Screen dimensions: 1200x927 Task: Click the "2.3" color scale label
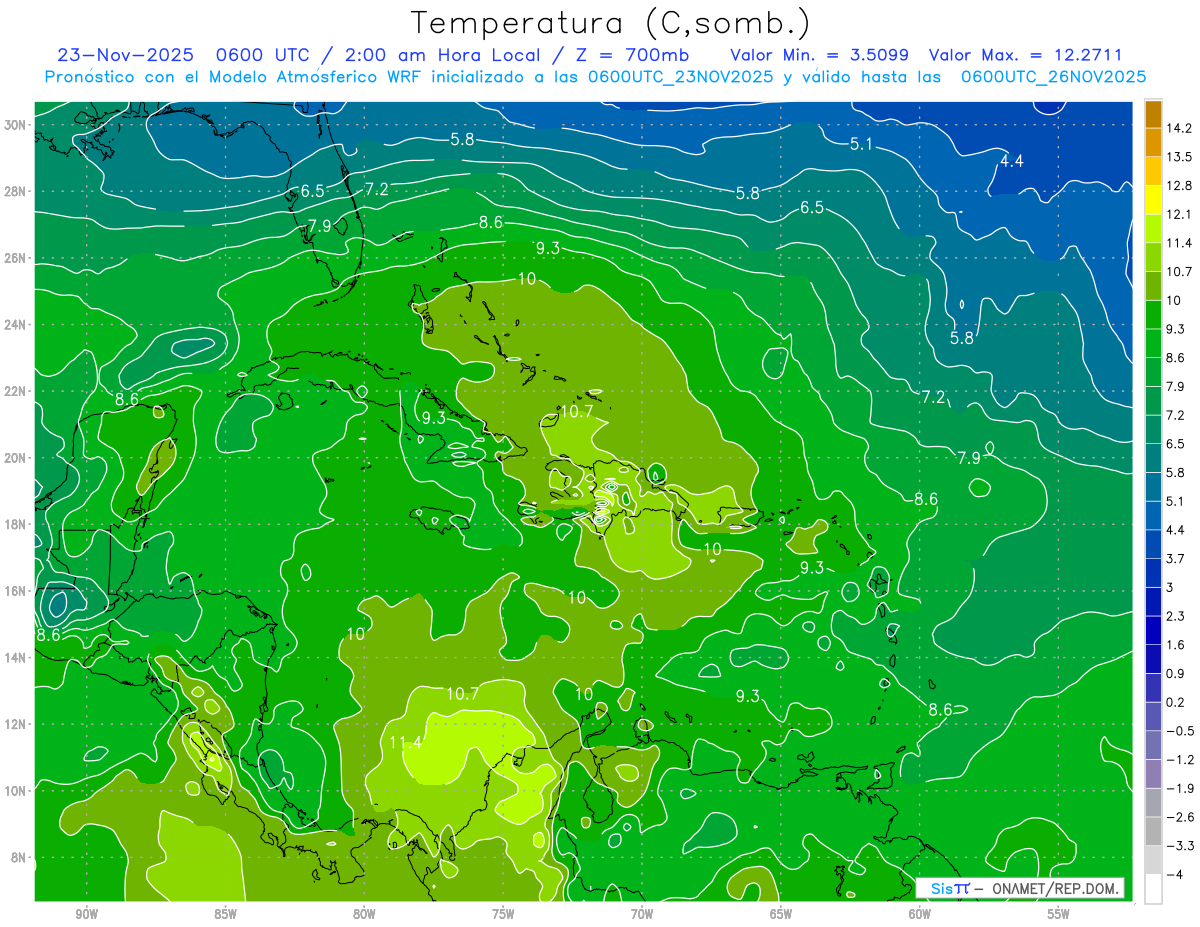click(x=1176, y=615)
